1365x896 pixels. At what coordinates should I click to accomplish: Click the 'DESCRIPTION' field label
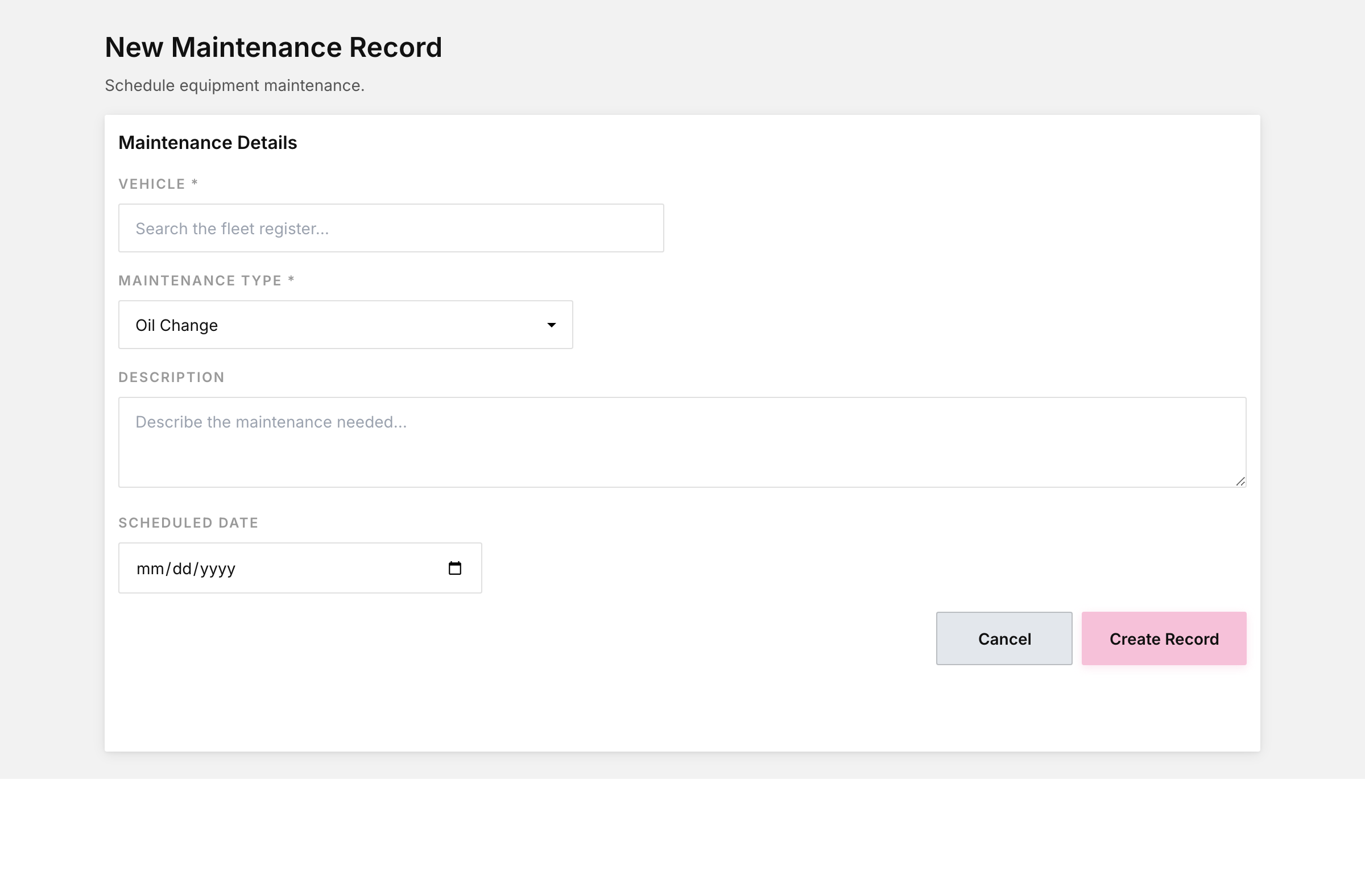pyautogui.click(x=172, y=377)
